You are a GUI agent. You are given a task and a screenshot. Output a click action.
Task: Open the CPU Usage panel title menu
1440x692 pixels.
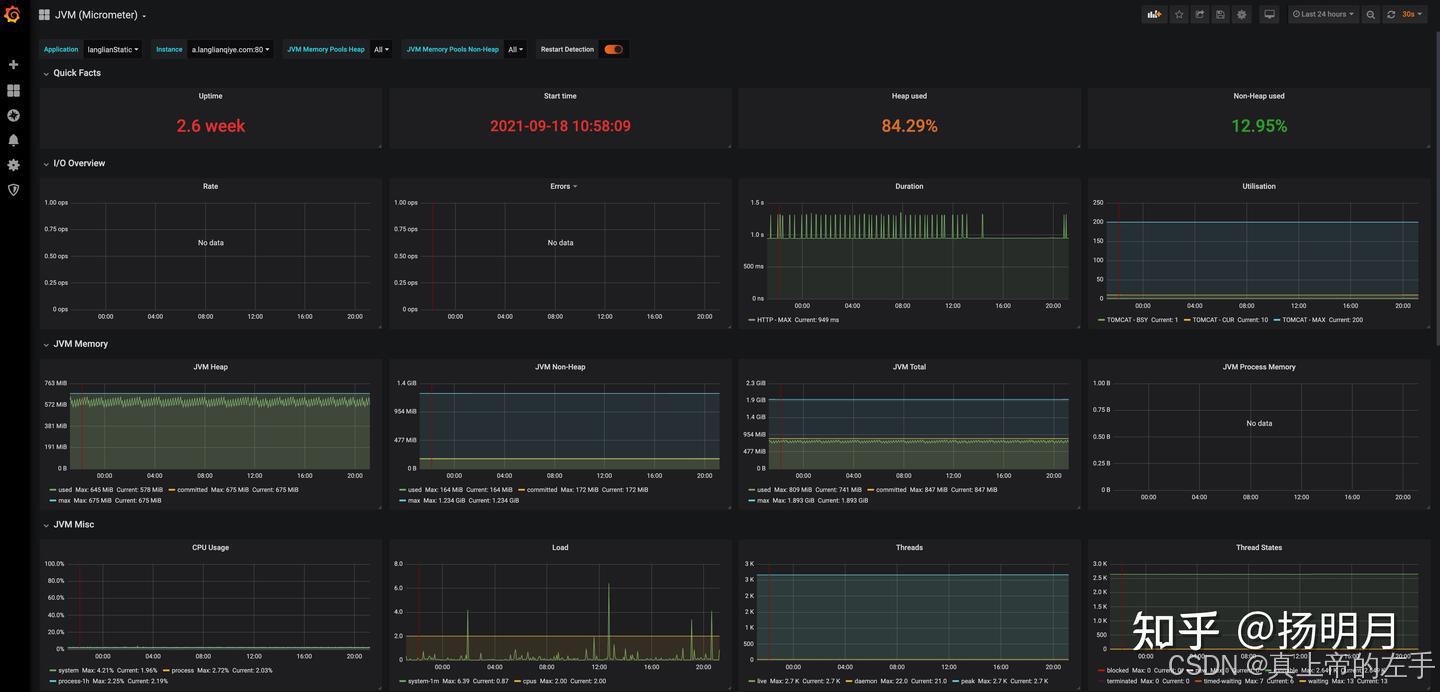click(210, 547)
